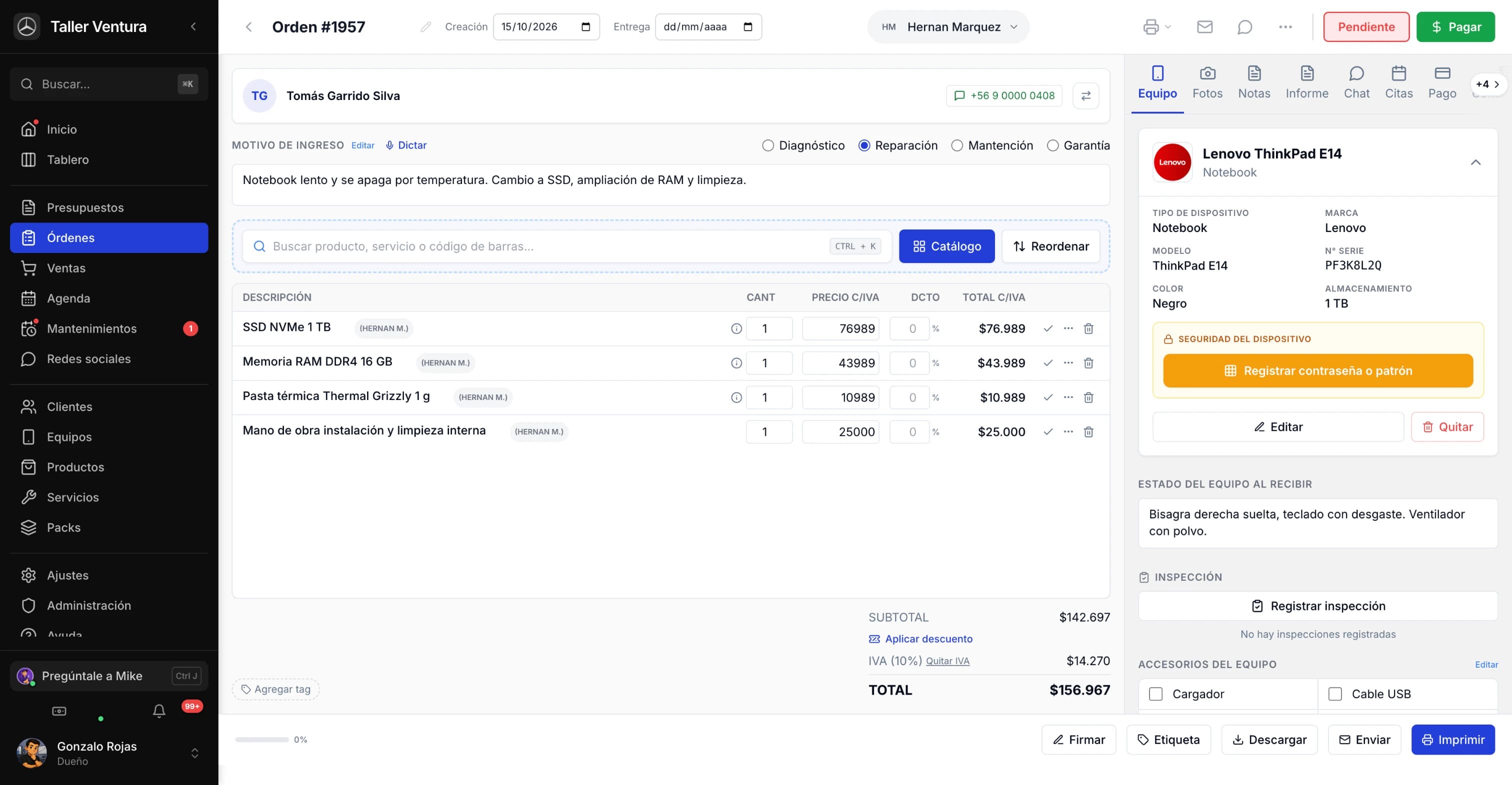This screenshot has height=785, width=1512.
Task: Switch to the Citas tab
Action: coord(1398,83)
